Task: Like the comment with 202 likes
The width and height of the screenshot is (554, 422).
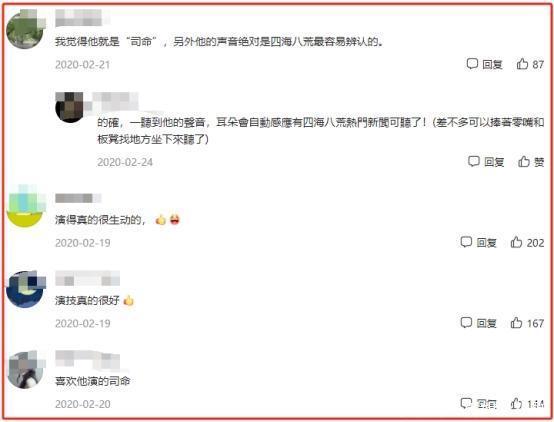Action: coord(516,242)
